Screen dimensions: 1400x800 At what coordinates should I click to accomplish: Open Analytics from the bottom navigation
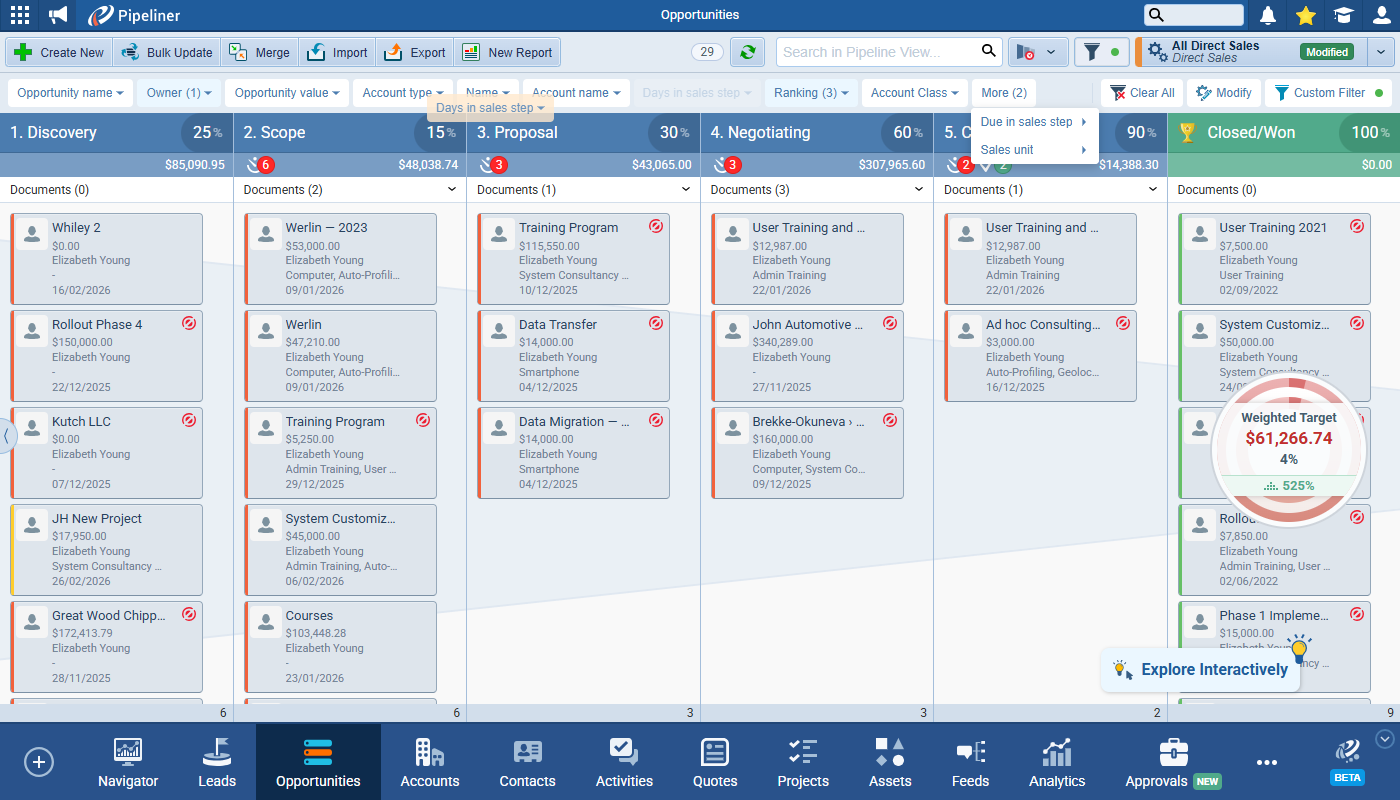(x=1056, y=763)
